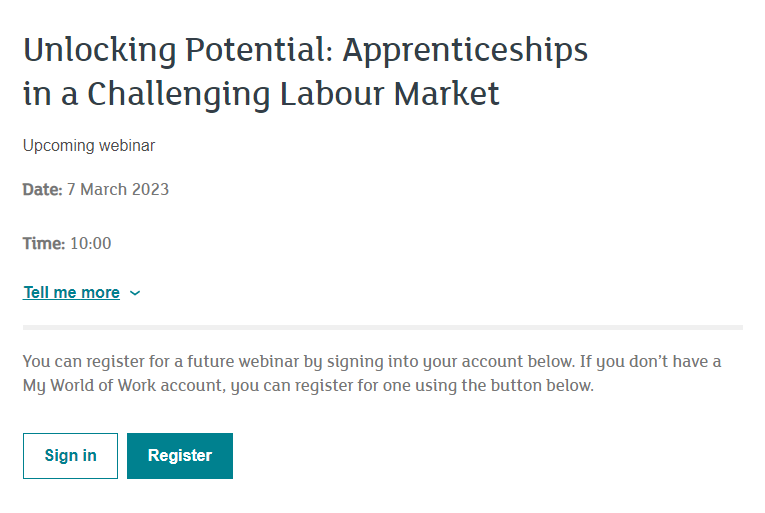Image resolution: width=765 pixels, height=513 pixels.
Task: Click the 7 March 2023 date text
Action: (118, 189)
